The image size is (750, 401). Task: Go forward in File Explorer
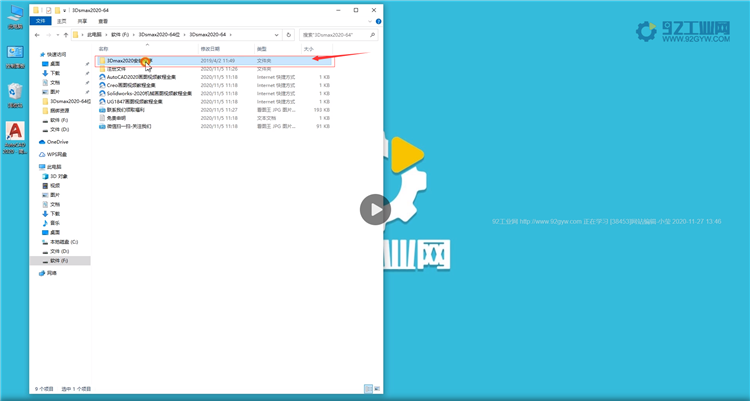[48, 35]
